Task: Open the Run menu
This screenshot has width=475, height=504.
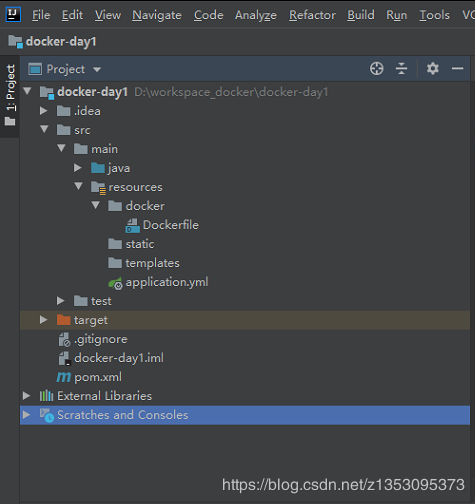Action: tap(397, 15)
